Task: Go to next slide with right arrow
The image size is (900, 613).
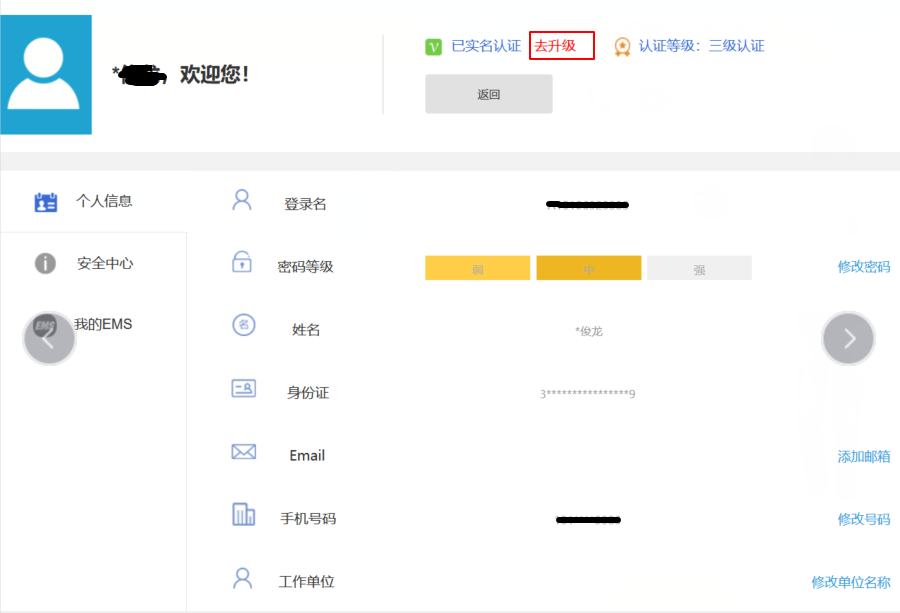Action: pos(848,339)
